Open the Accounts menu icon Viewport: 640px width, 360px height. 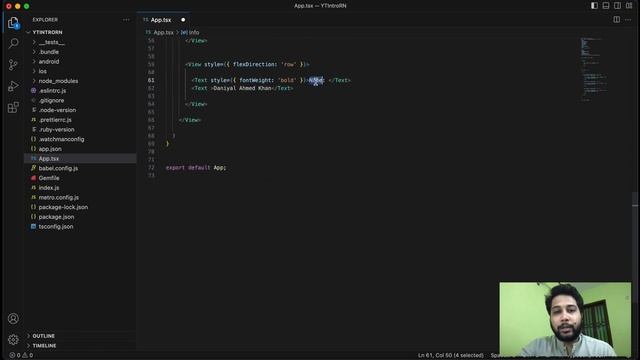[x=13, y=318]
